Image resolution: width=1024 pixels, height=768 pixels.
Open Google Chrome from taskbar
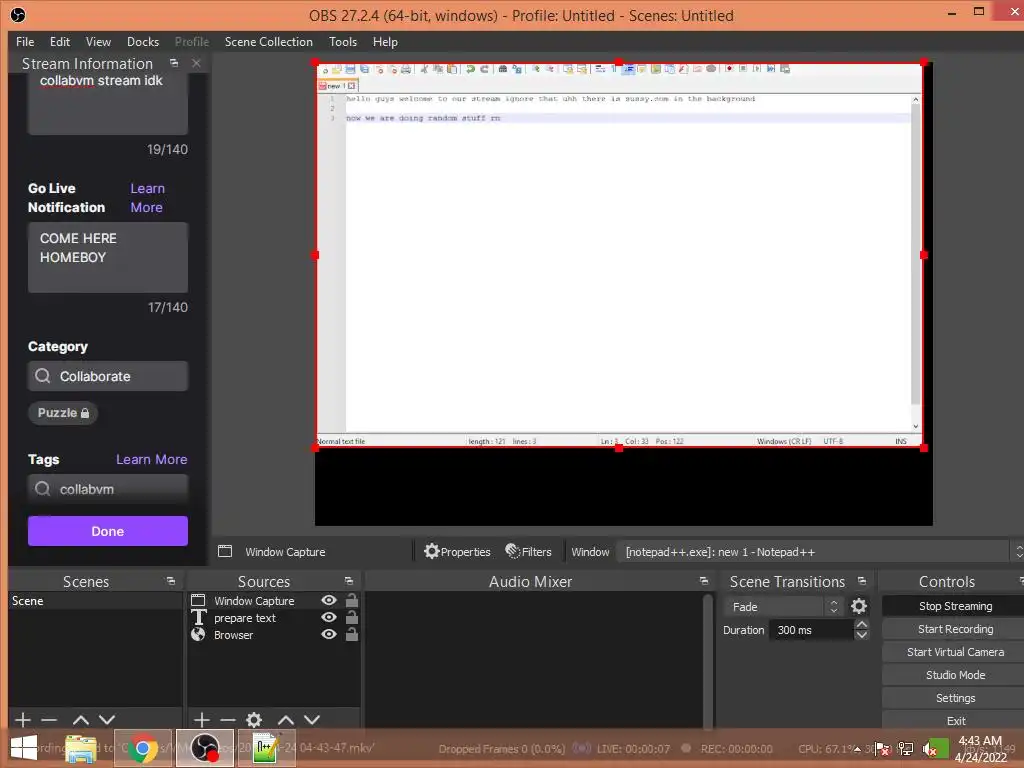point(142,748)
